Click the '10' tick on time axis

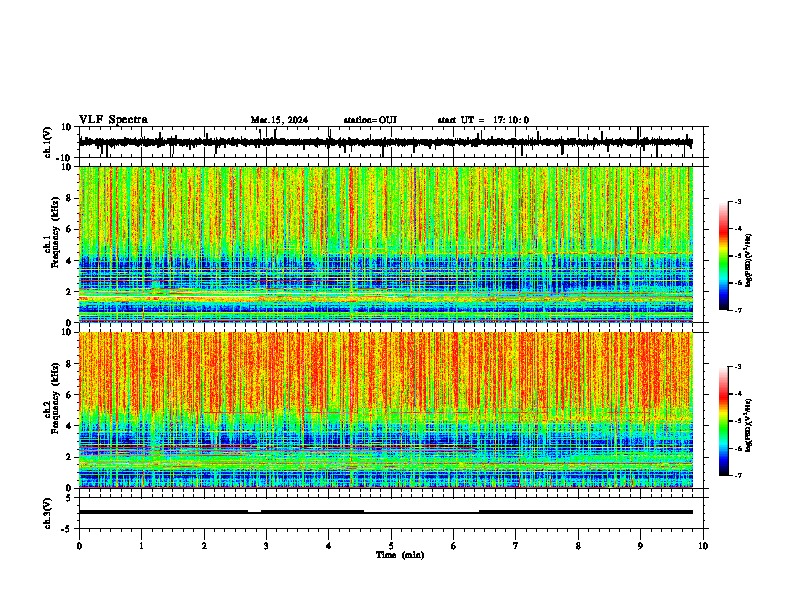point(703,546)
